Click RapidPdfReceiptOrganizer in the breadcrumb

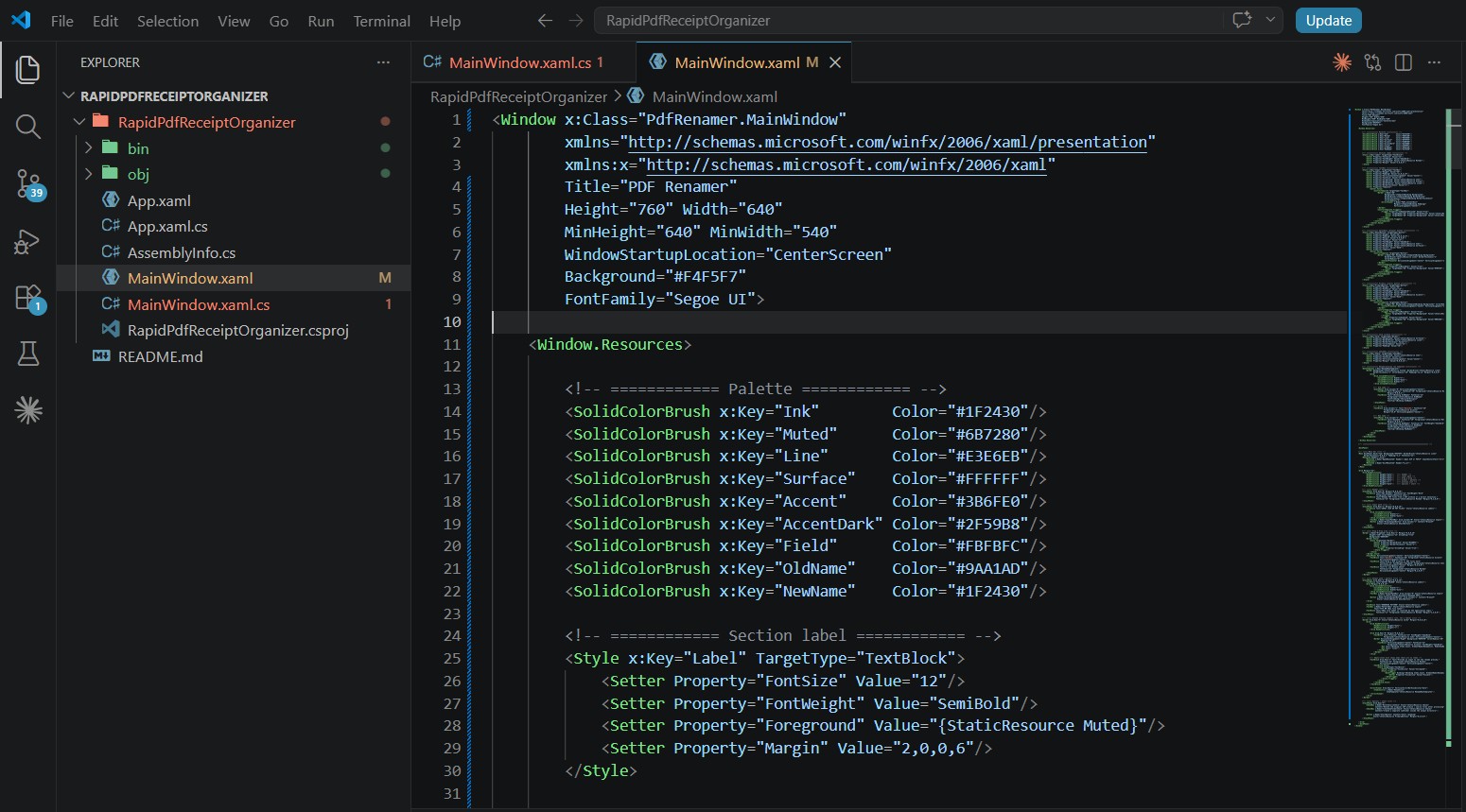click(x=518, y=96)
